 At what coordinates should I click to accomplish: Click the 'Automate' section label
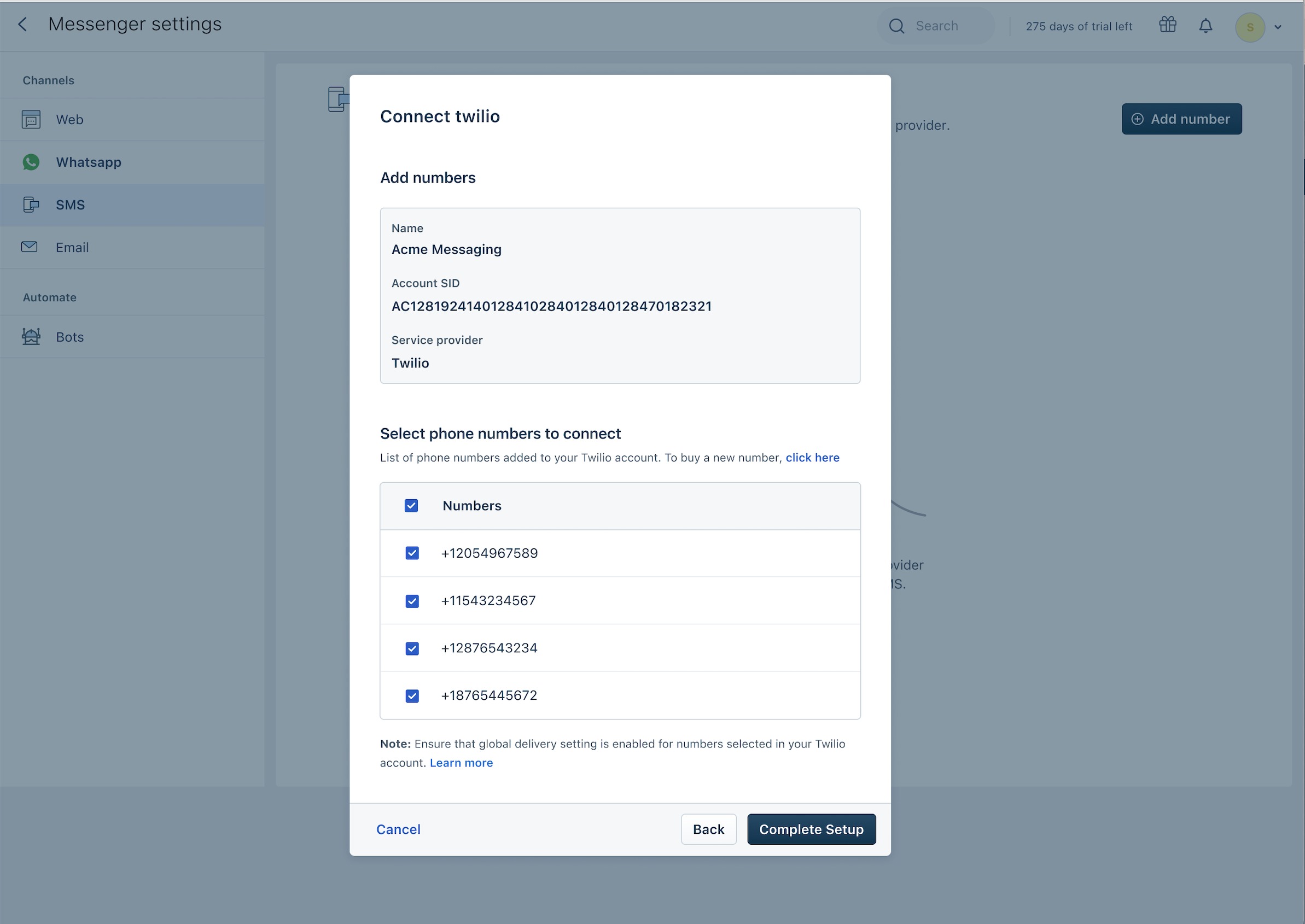50,297
